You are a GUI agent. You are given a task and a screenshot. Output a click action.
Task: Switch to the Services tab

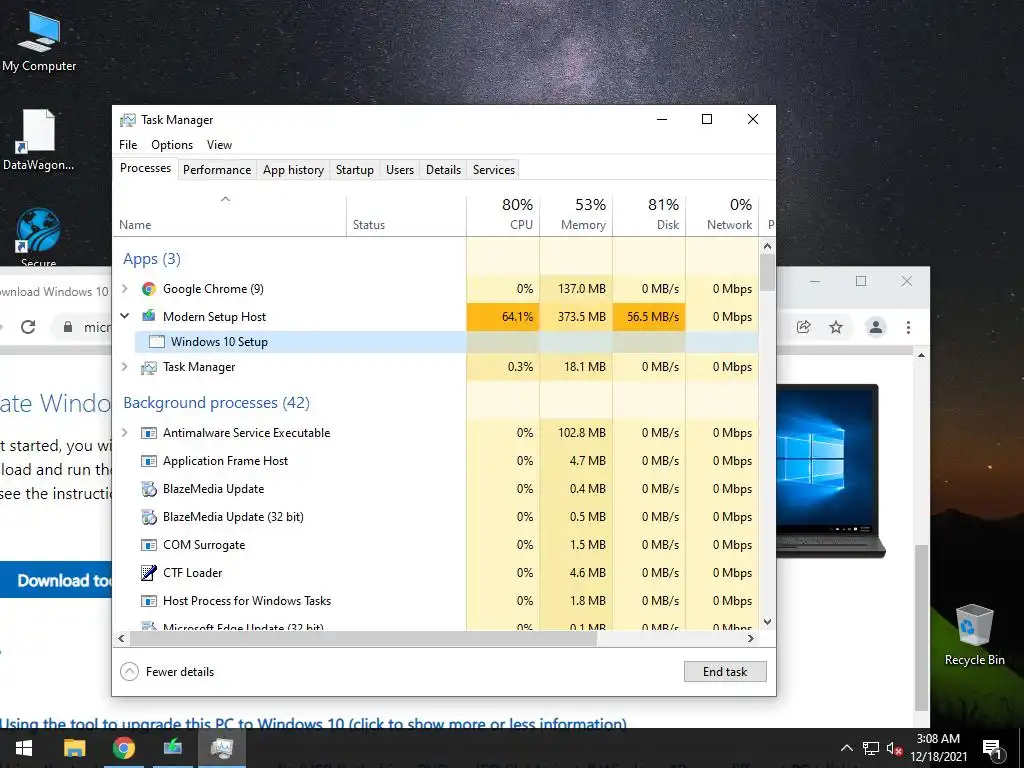494,170
